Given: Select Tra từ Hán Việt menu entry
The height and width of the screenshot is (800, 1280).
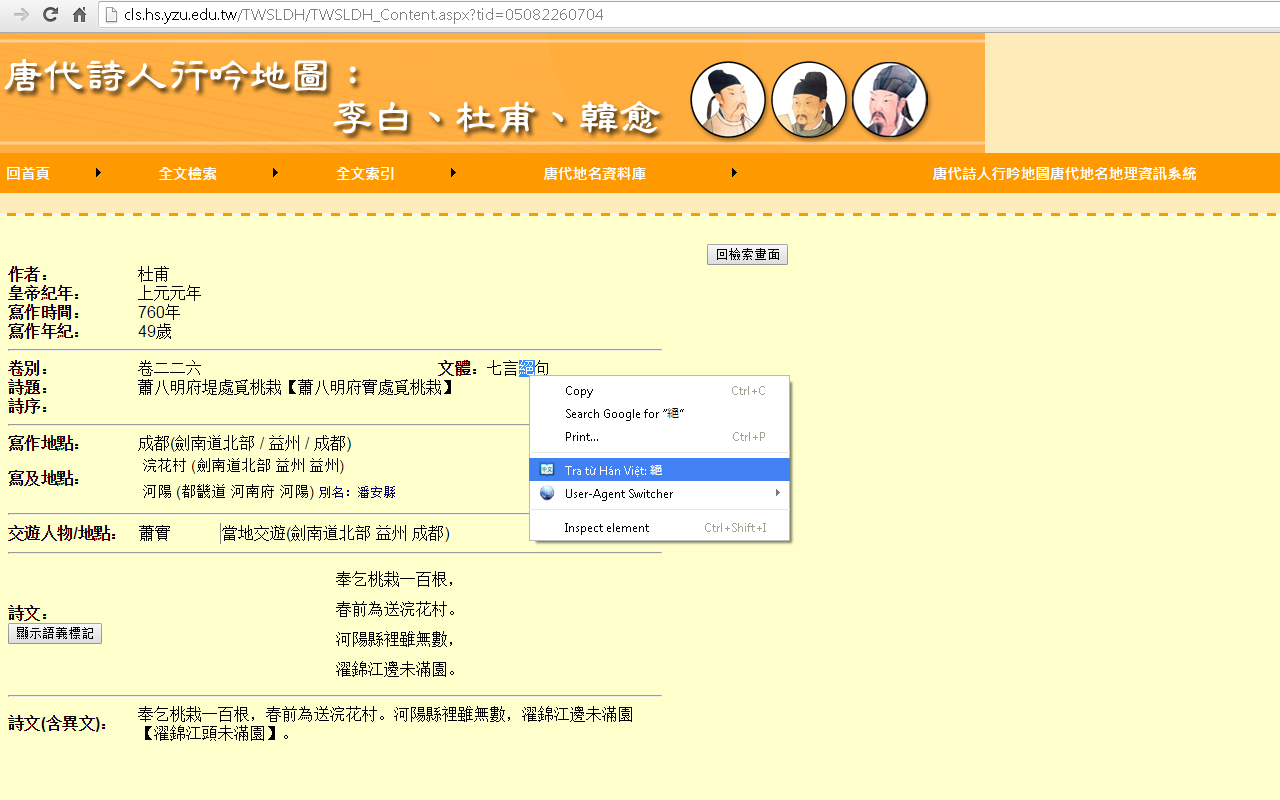Looking at the screenshot, I should click(x=660, y=470).
